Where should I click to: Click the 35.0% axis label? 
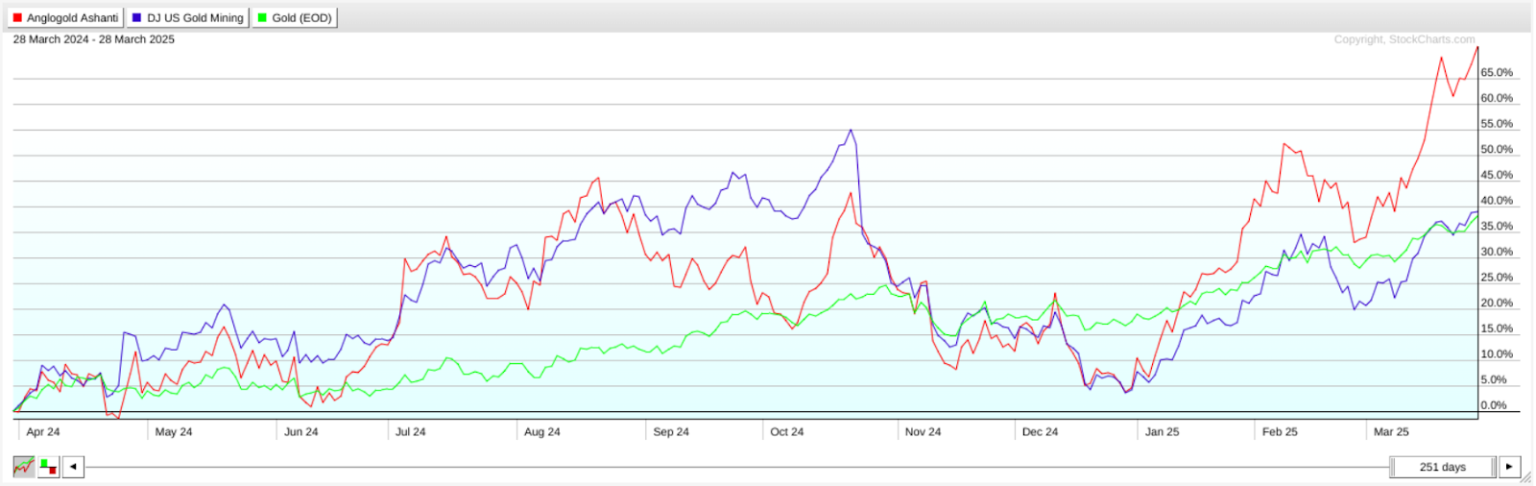pos(1497,227)
